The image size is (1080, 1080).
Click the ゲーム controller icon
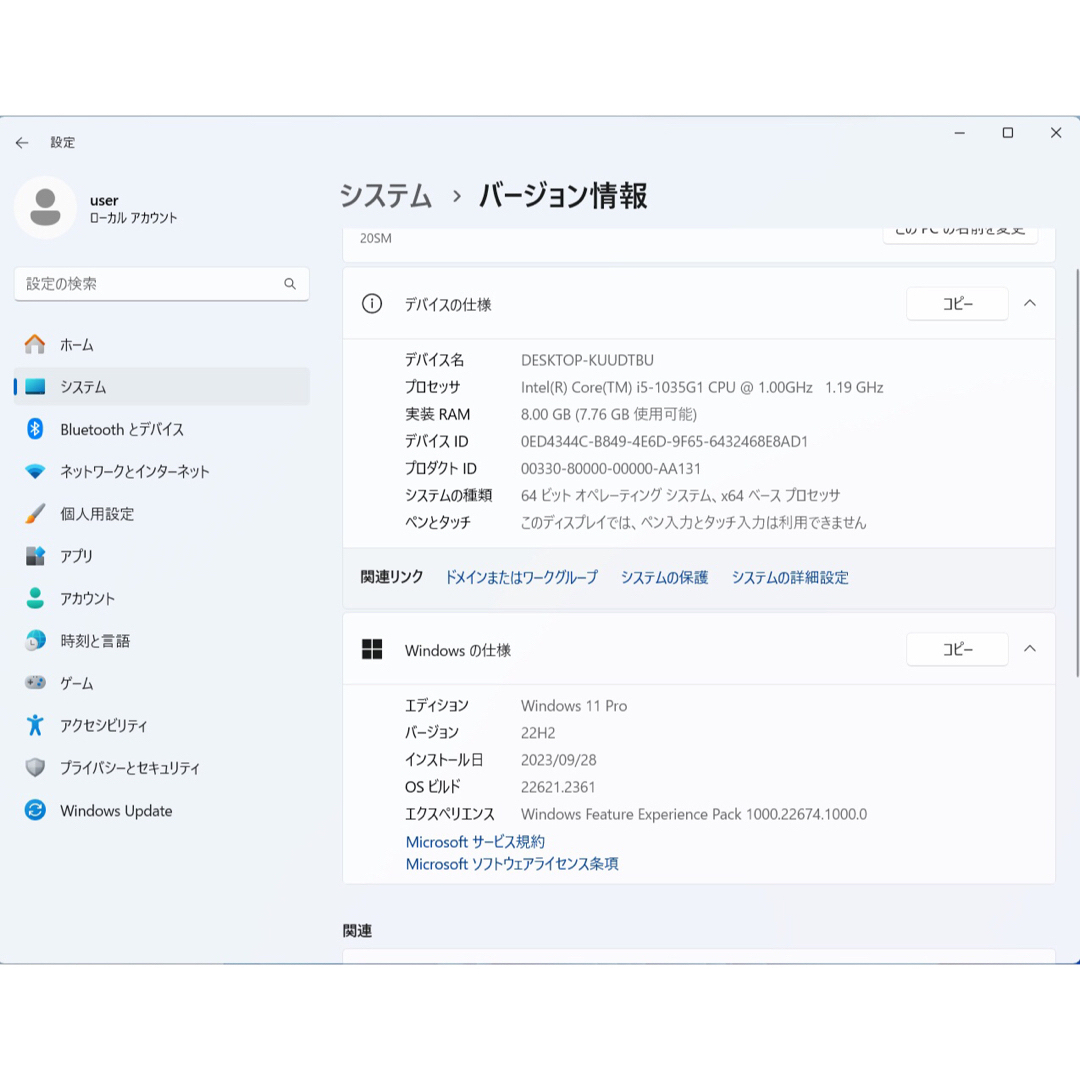coord(35,683)
